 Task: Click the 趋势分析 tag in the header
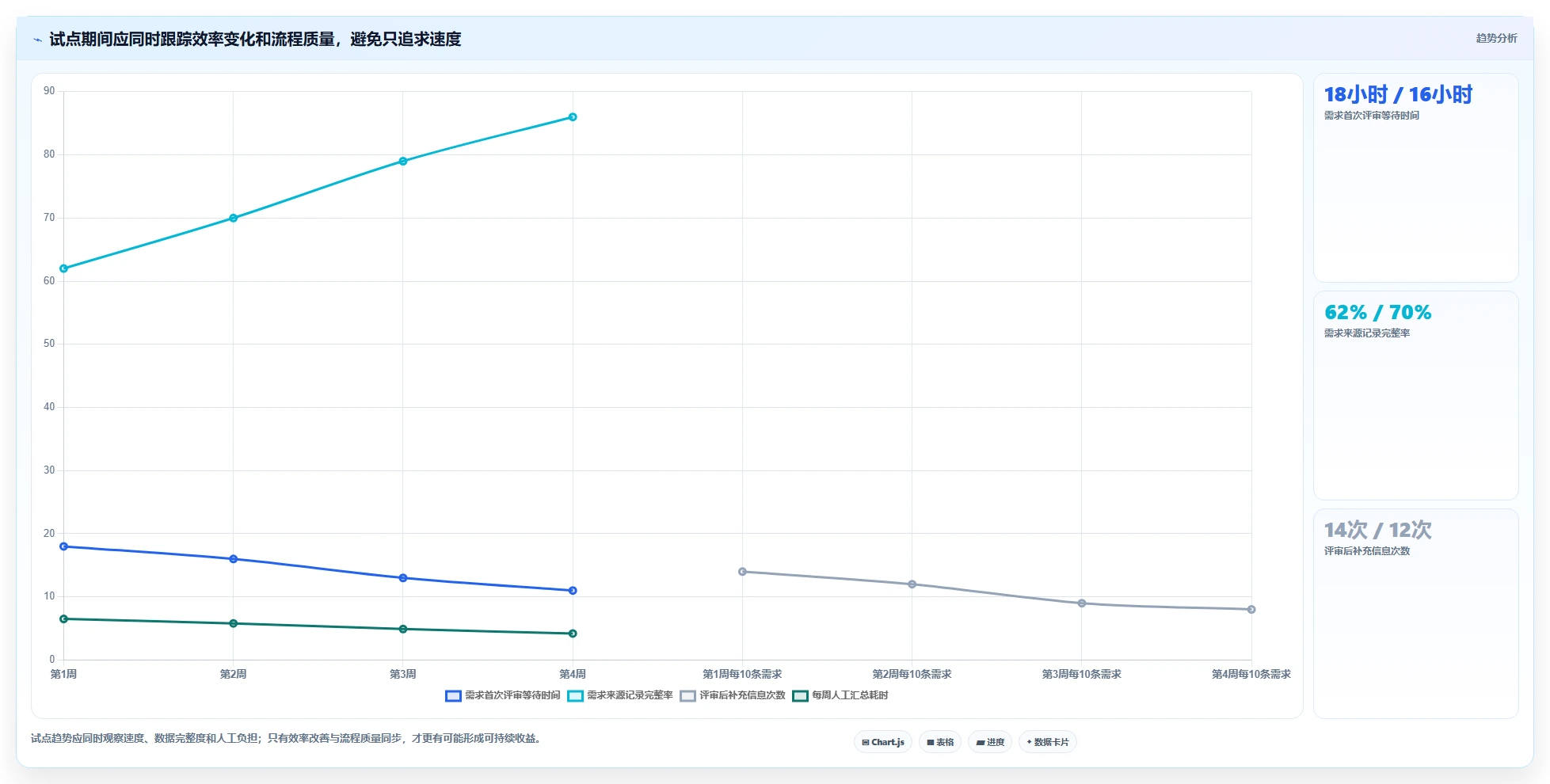click(1496, 38)
